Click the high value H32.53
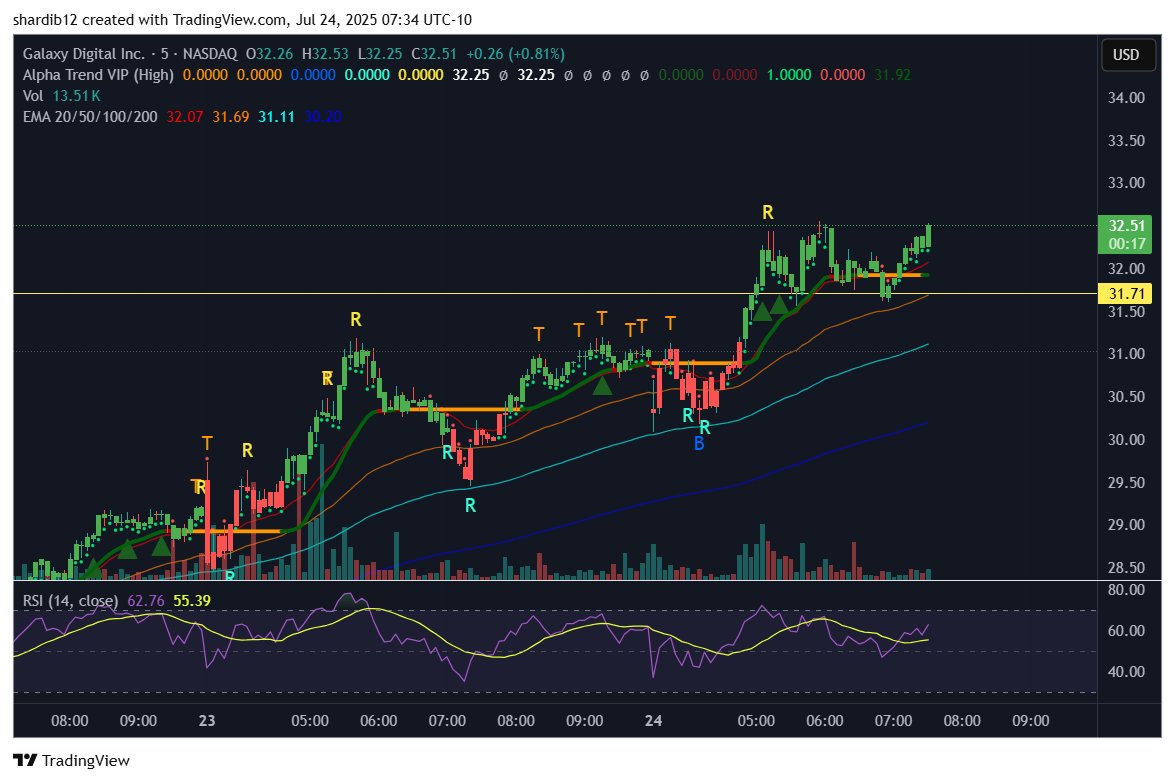 point(324,54)
